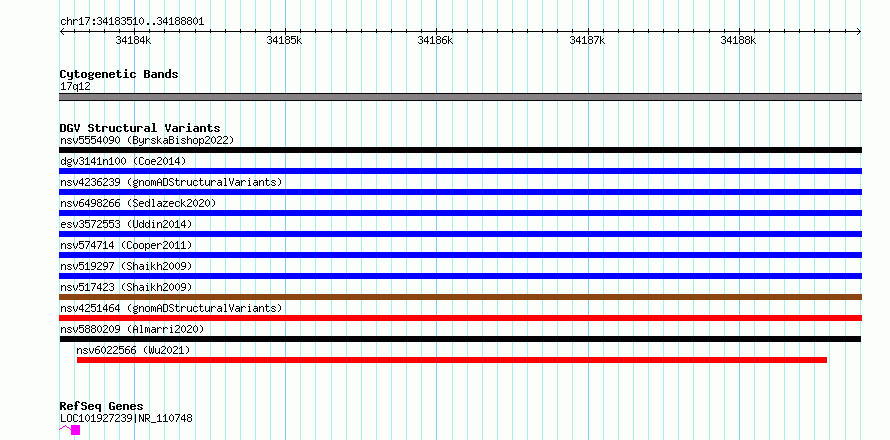Image resolution: width=890 pixels, height=440 pixels.
Task: Click the 34187k ruler tick label
Action: pos(587,40)
